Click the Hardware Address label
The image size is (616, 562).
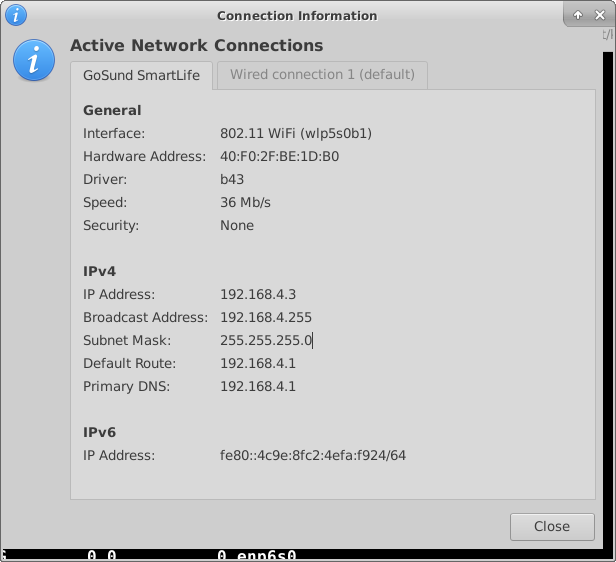click(144, 156)
